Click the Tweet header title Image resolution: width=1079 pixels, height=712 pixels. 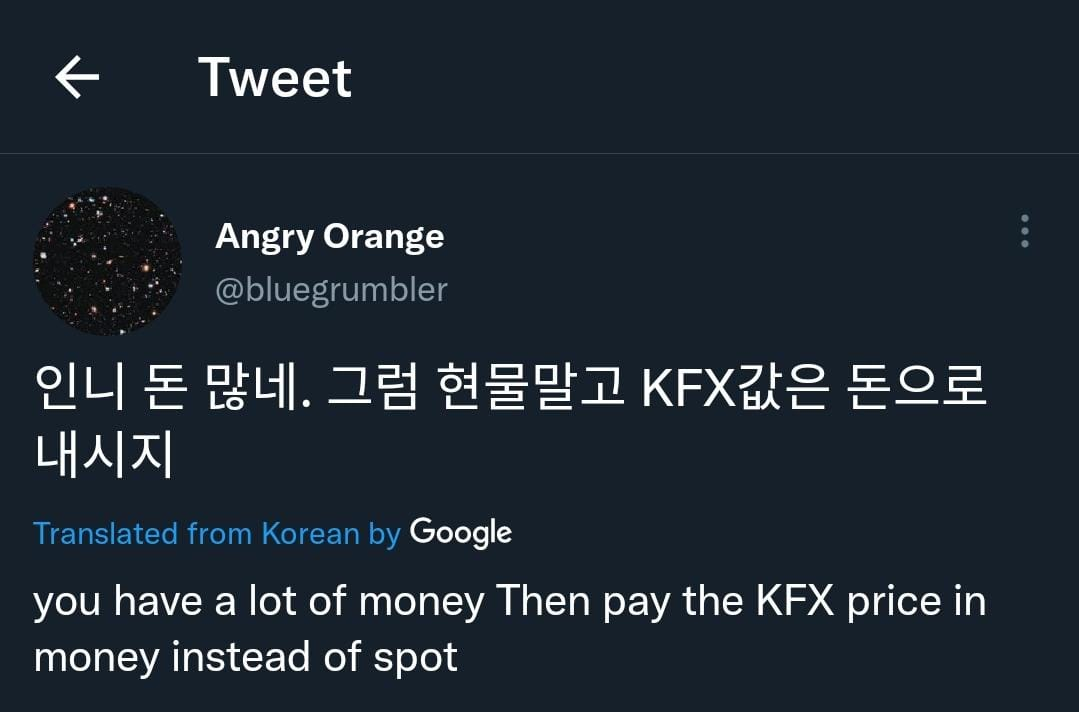click(275, 77)
